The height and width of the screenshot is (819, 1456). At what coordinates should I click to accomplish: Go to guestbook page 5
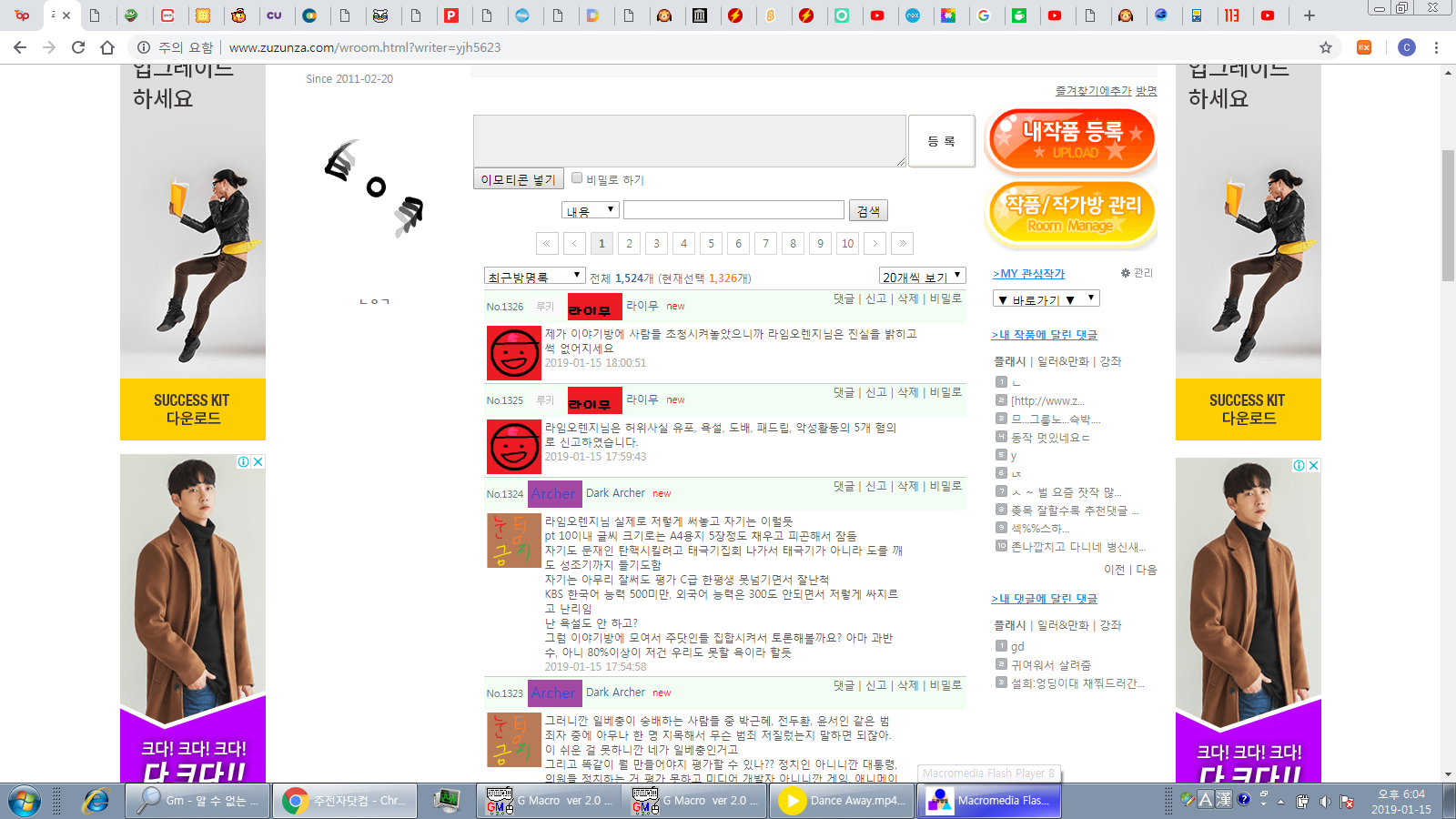pyautogui.click(x=711, y=243)
